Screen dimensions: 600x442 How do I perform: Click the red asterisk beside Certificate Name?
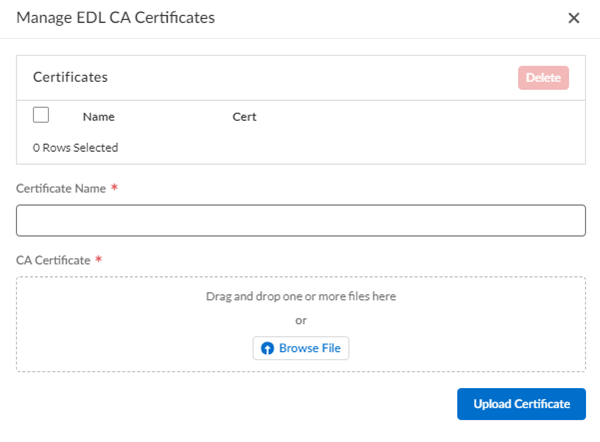(x=115, y=188)
